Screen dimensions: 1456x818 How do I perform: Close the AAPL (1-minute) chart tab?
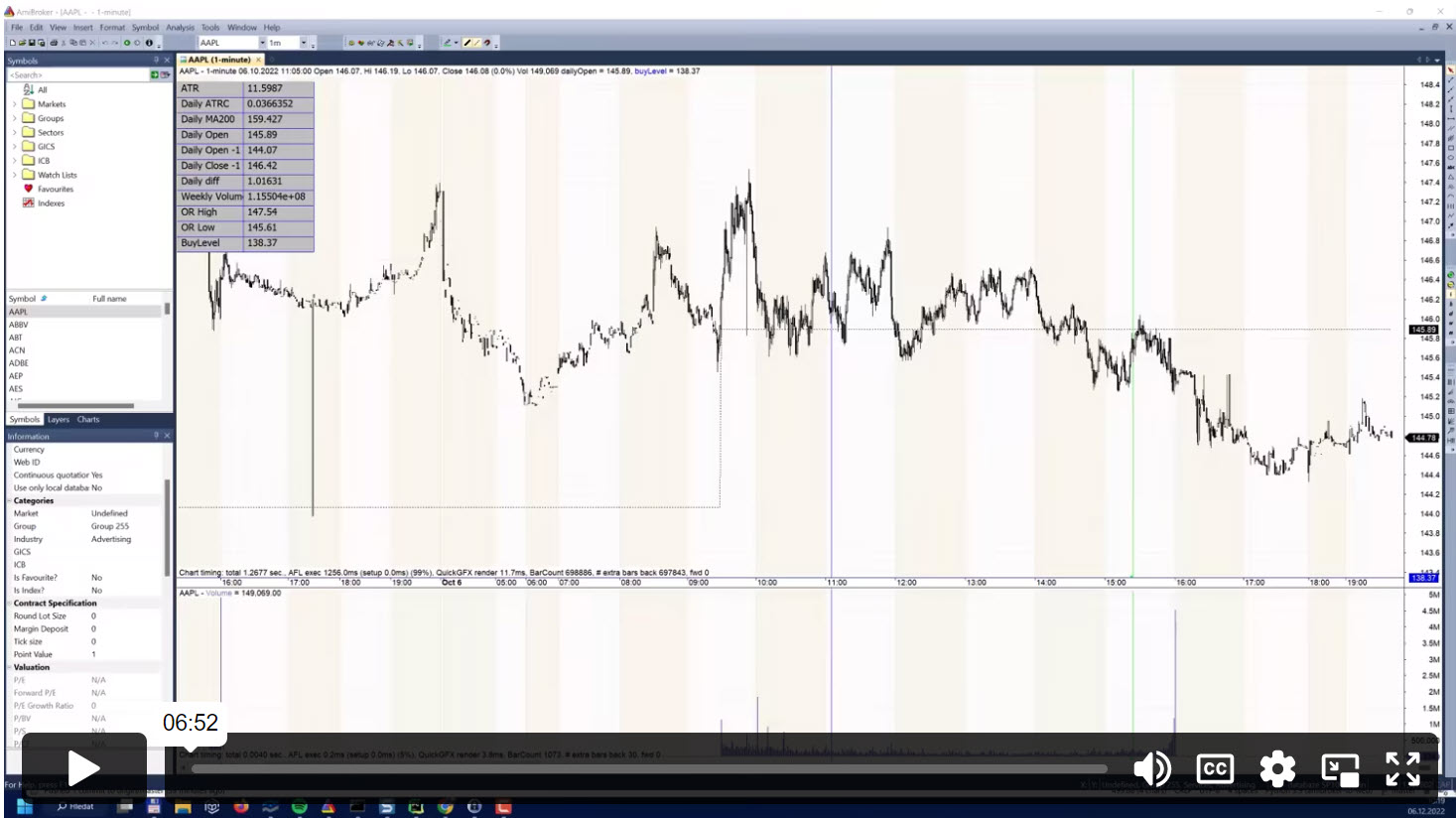point(259,60)
